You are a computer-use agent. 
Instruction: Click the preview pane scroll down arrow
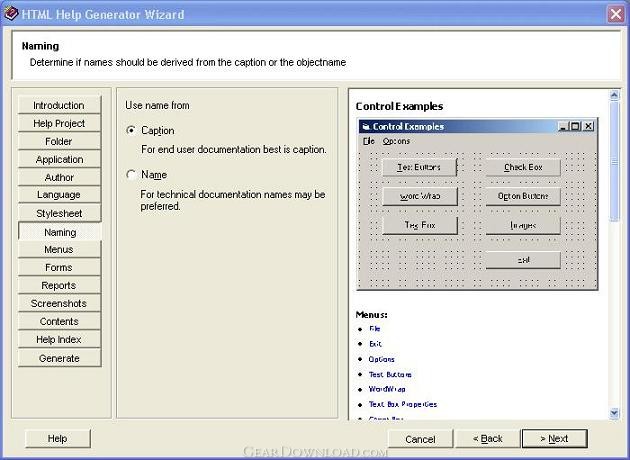coord(614,413)
